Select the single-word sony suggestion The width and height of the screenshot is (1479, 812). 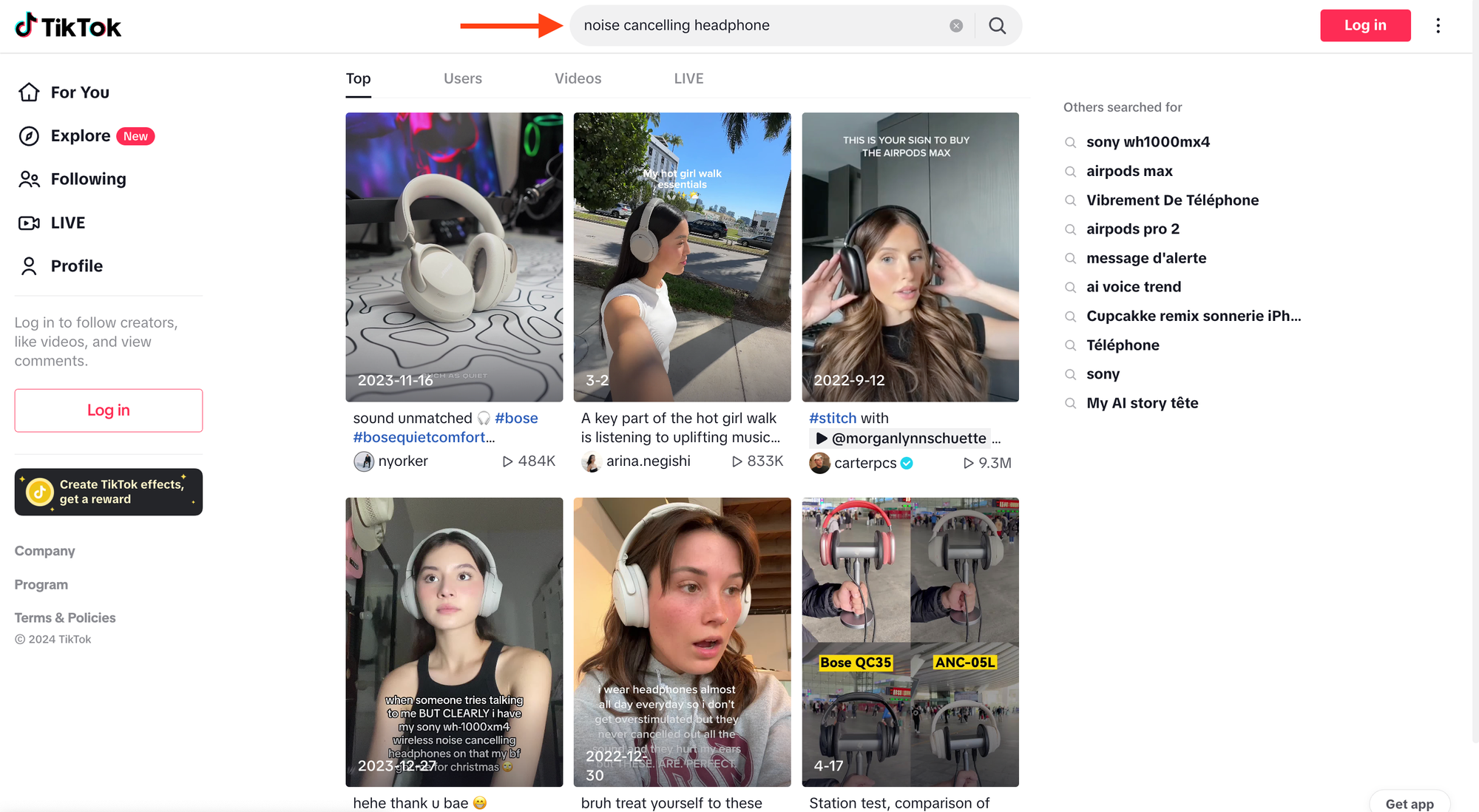coord(1103,374)
